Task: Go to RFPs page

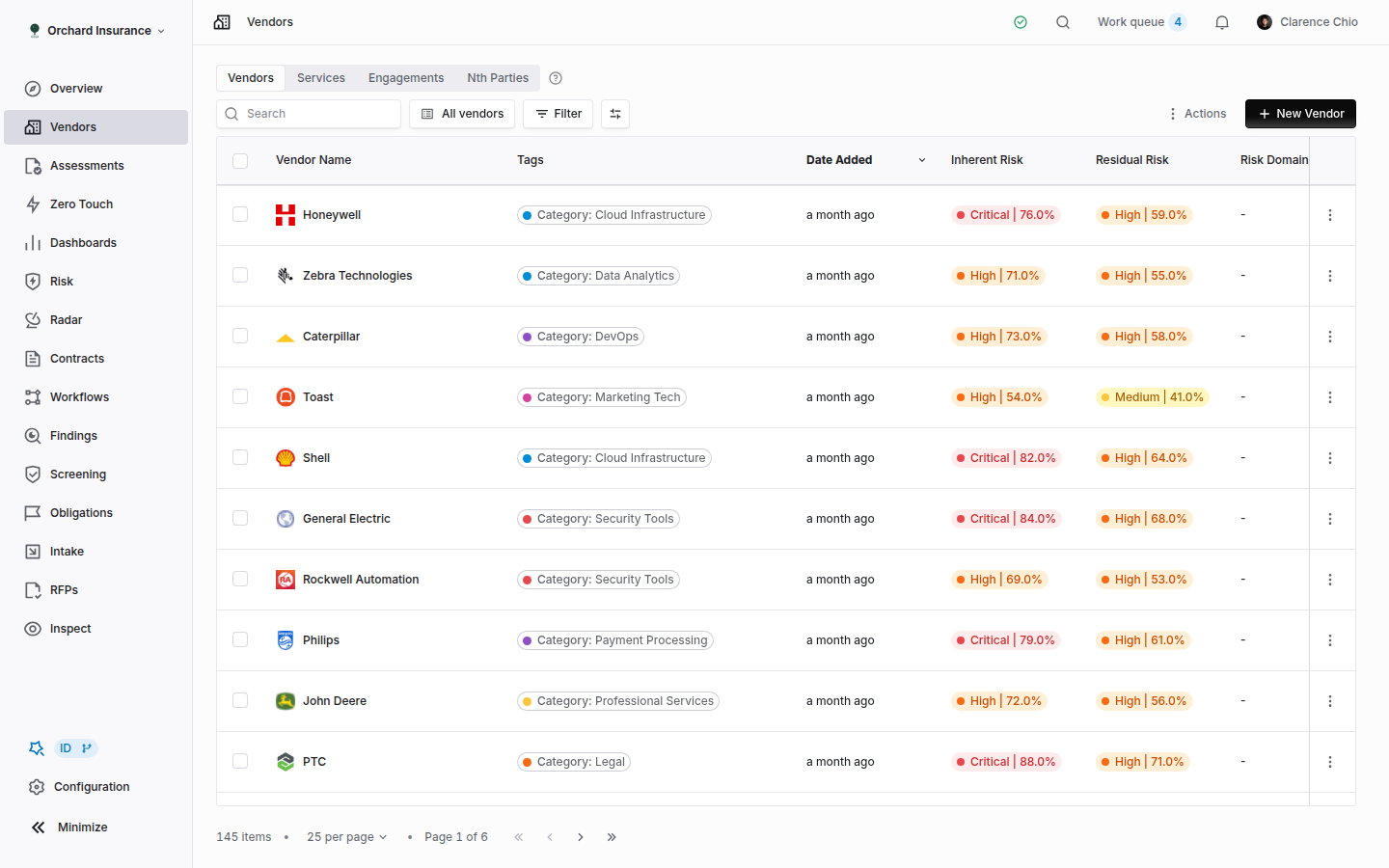Action: click(95, 590)
